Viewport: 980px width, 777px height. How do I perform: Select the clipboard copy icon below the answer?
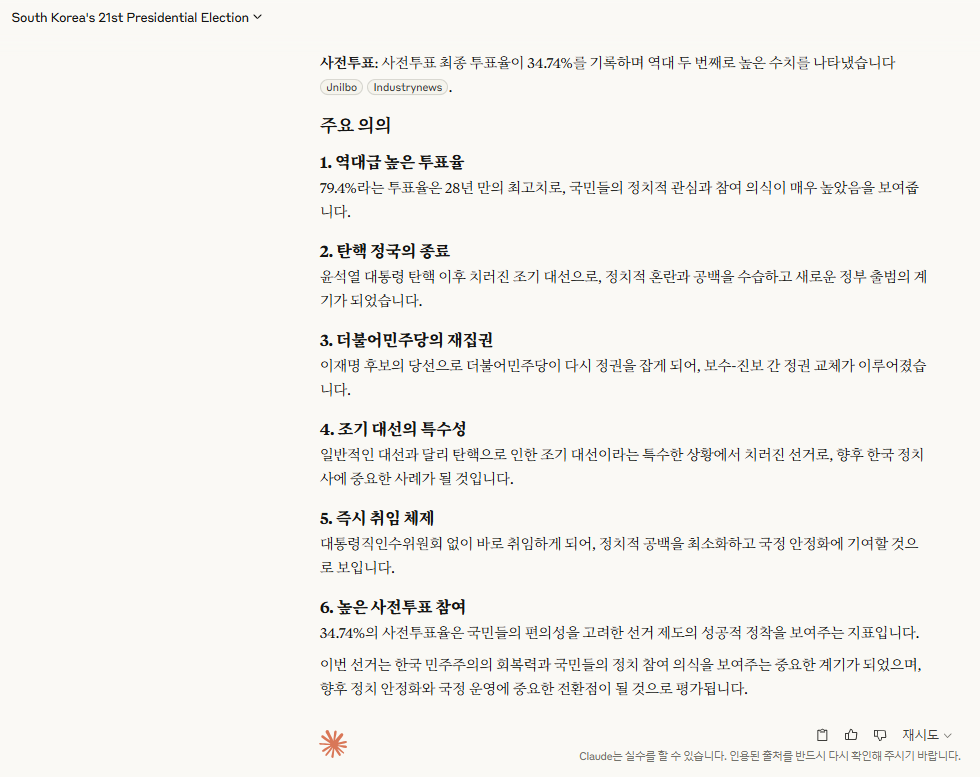pos(824,734)
